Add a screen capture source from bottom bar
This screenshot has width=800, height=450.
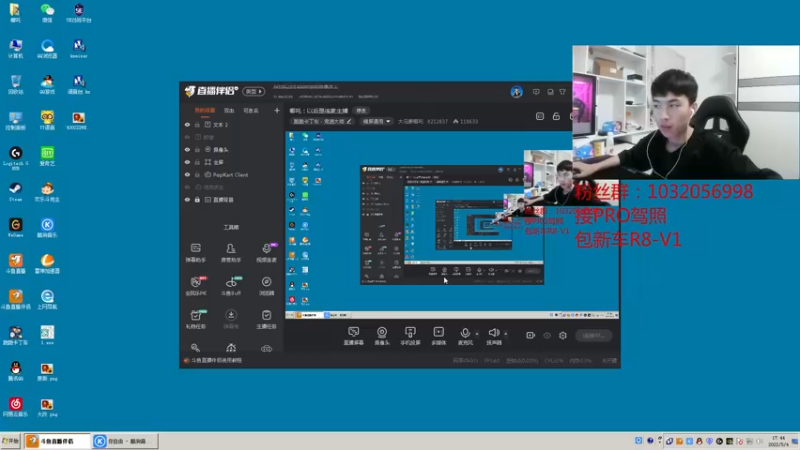point(353,336)
